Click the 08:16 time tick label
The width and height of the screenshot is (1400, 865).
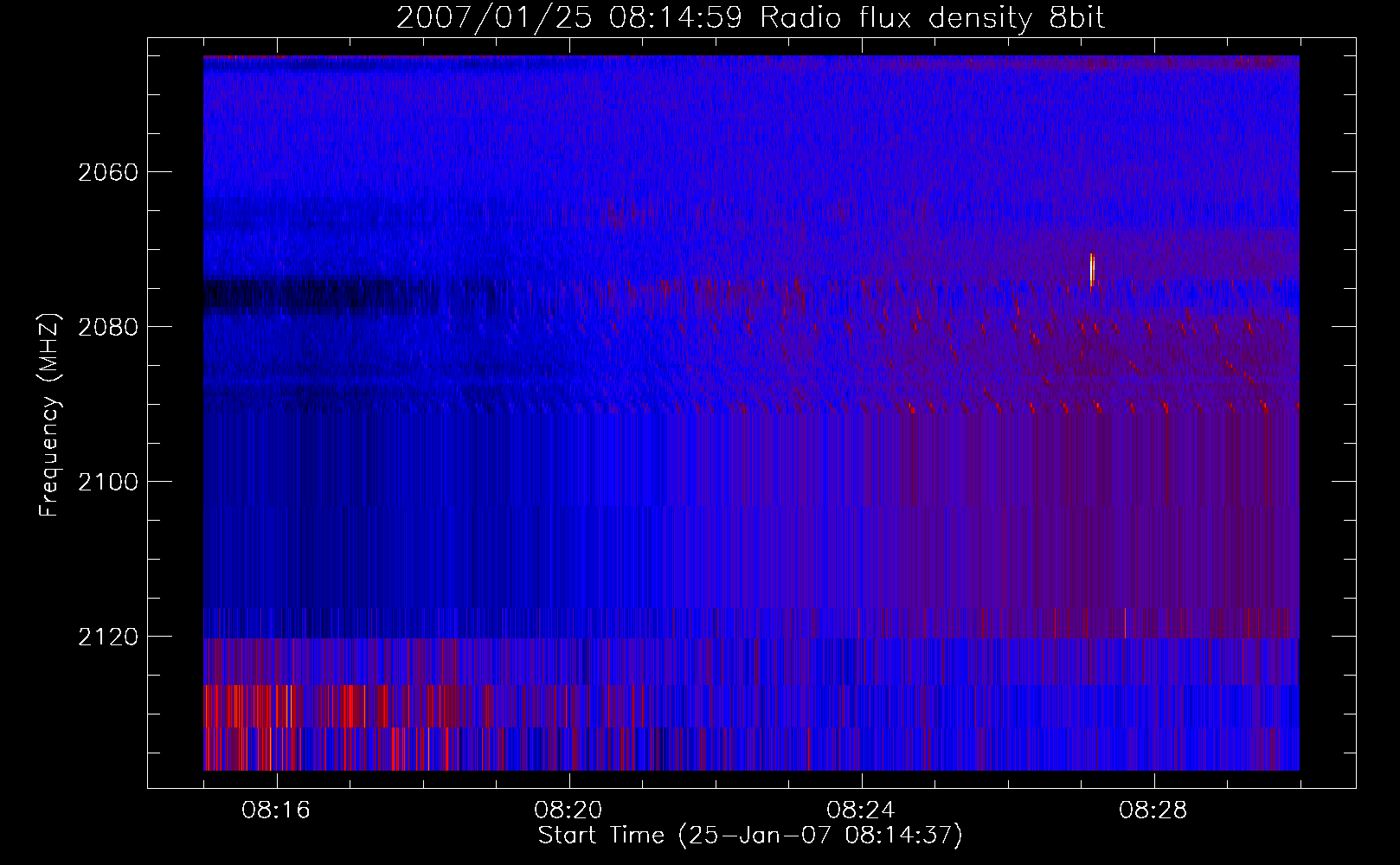click(277, 811)
